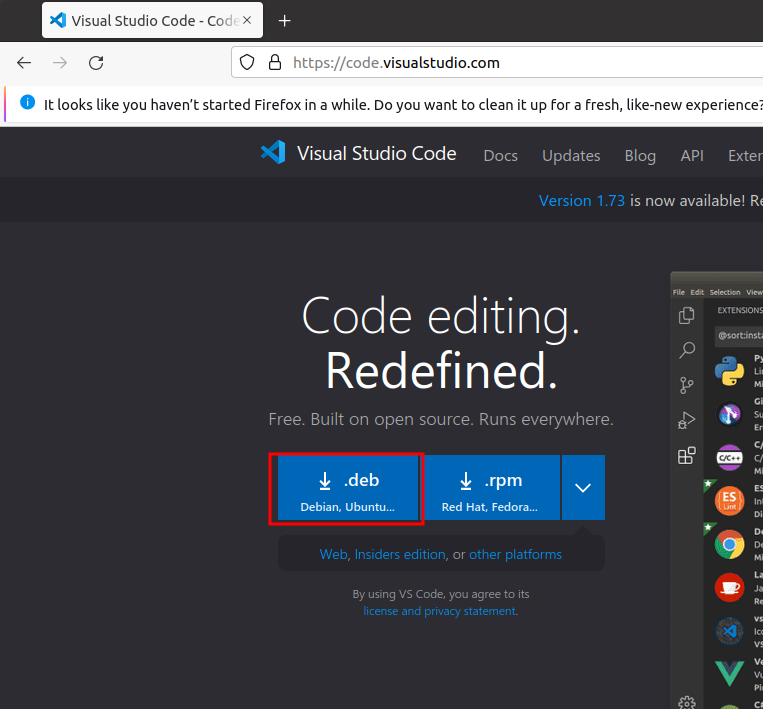Click the Explorer files icon in preview

(687, 315)
